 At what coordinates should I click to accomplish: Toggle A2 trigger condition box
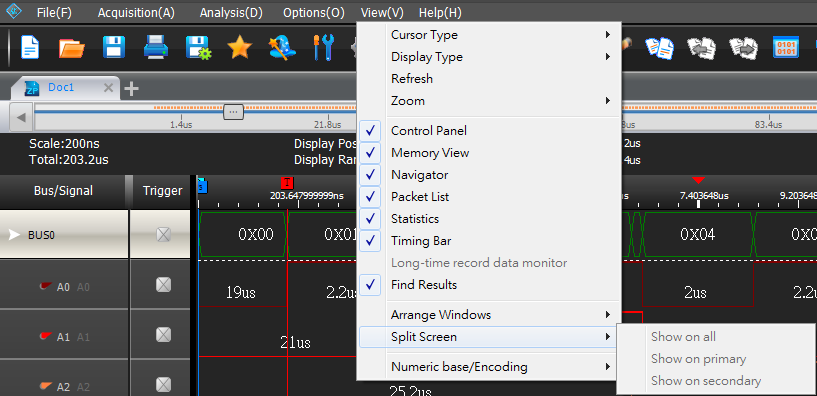[164, 385]
